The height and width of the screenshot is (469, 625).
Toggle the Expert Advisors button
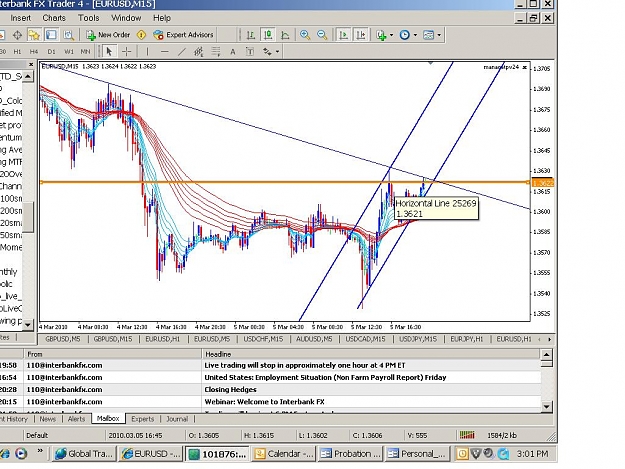click(184, 35)
